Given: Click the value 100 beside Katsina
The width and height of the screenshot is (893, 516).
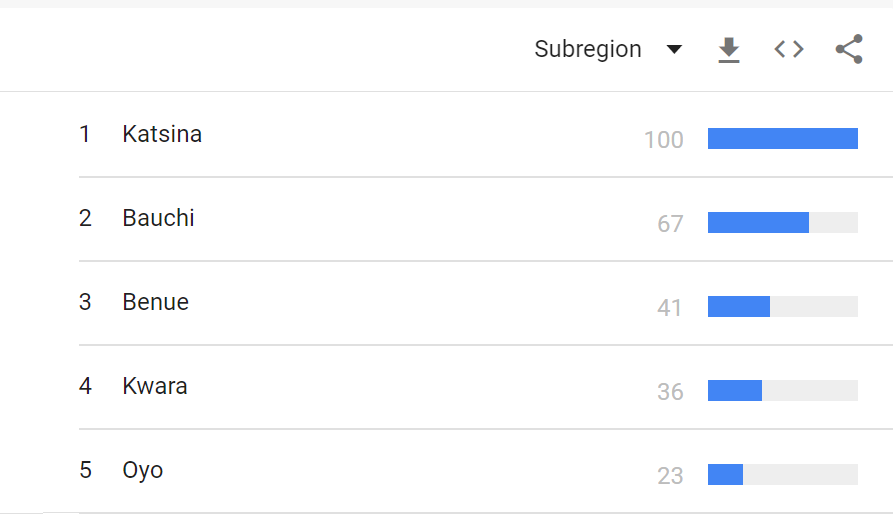Looking at the screenshot, I should [x=664, y=140].
